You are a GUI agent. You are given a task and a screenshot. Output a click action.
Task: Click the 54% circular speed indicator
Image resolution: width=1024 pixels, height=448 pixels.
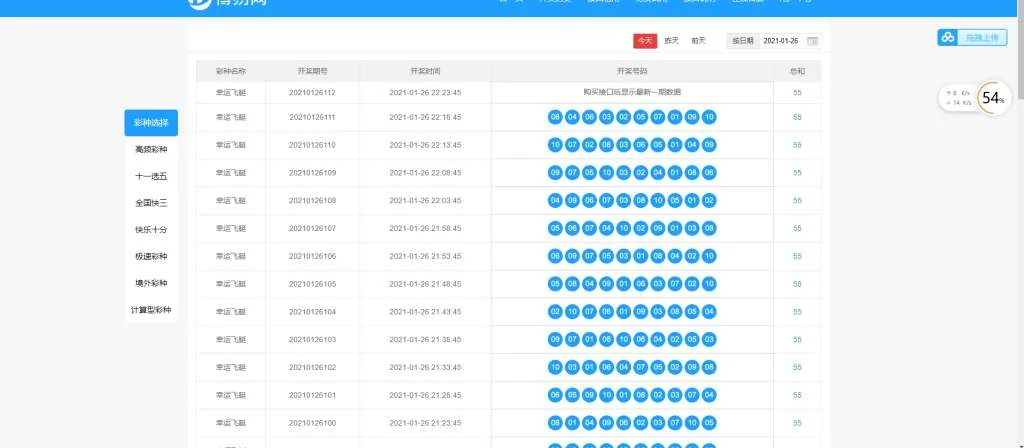pyautogui.click(x=993, y=98)
